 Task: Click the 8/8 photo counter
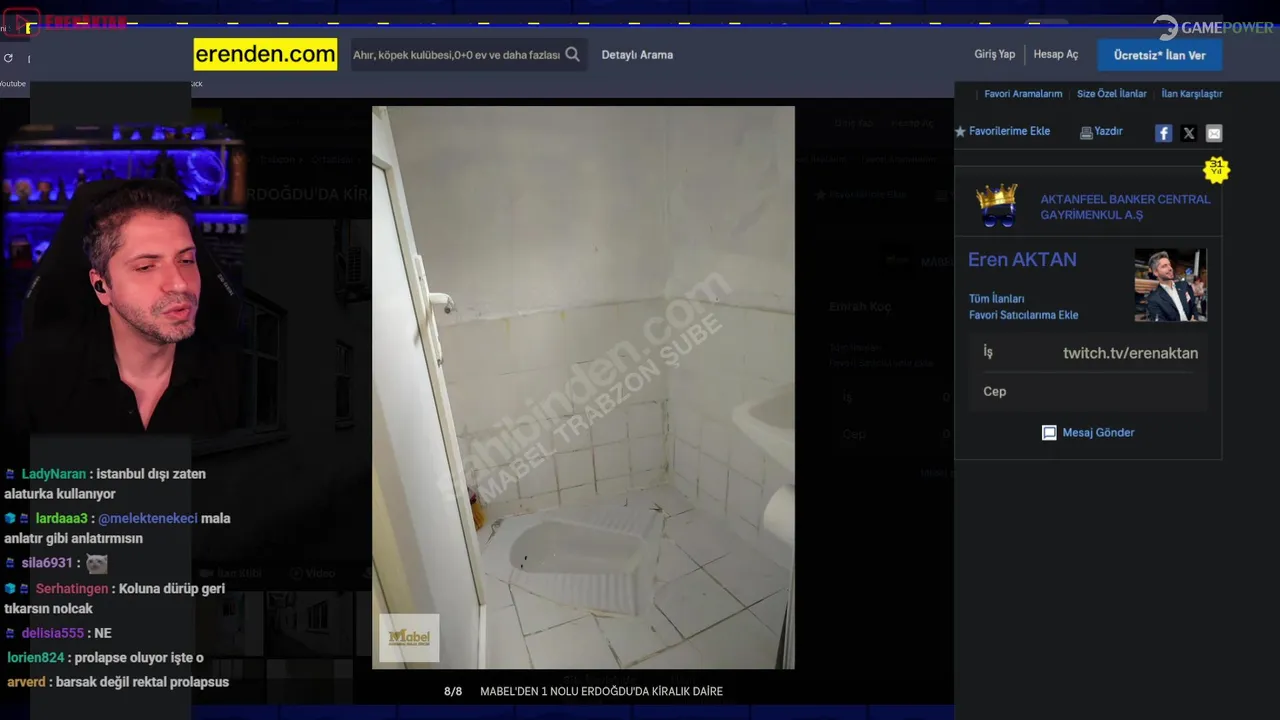[x=453, y=692]
